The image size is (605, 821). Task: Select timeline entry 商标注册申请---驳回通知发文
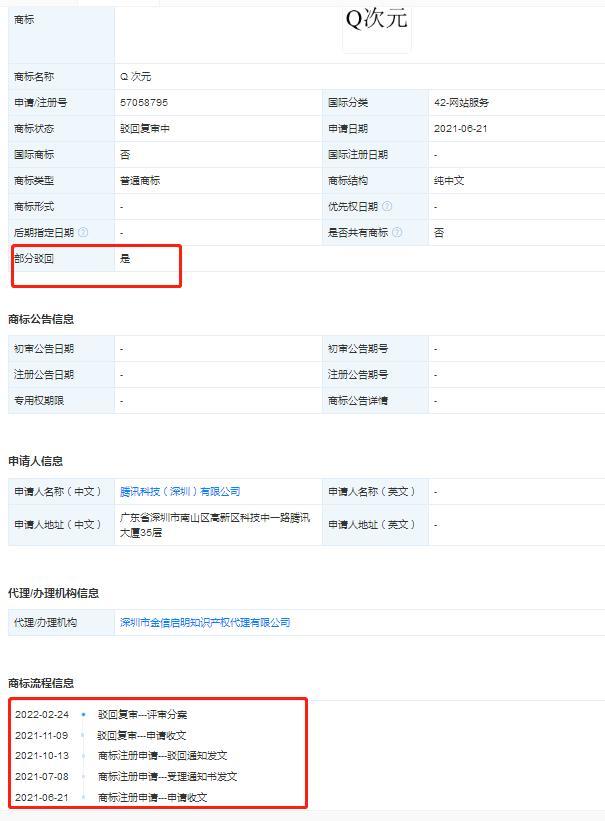(x=162, y=756)
